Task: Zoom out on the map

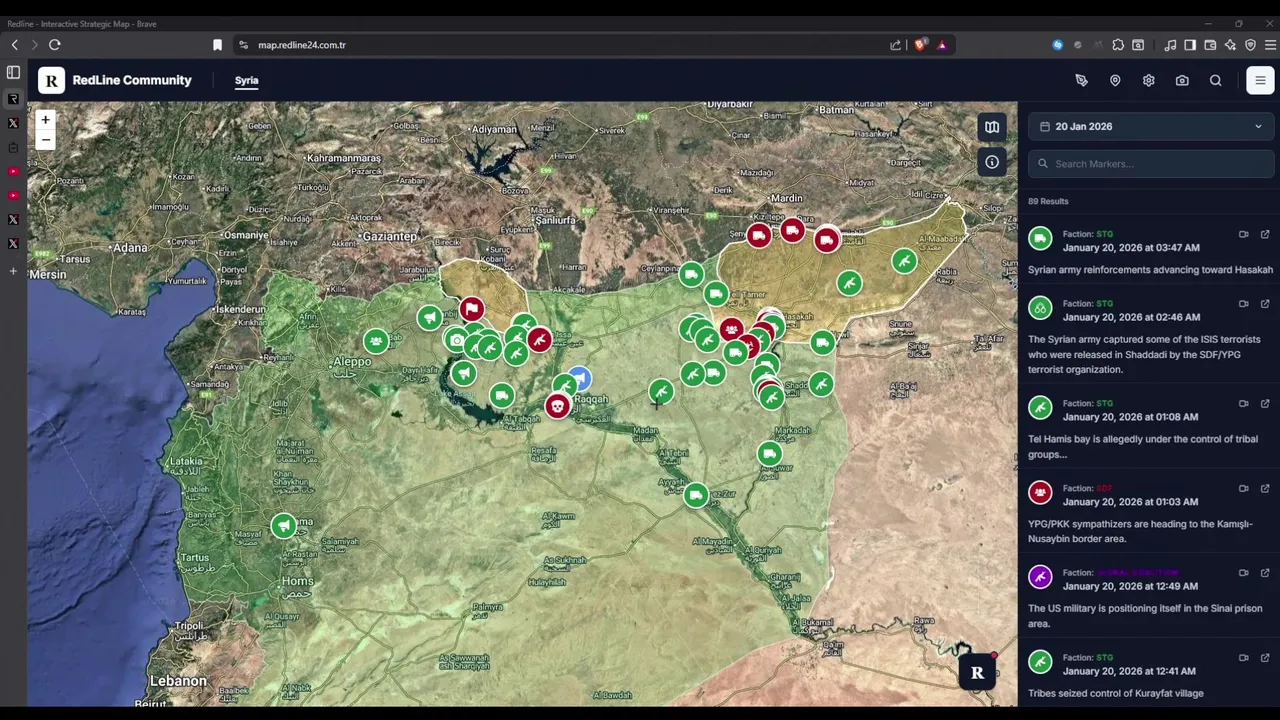Action: click(x=44, y=140)
